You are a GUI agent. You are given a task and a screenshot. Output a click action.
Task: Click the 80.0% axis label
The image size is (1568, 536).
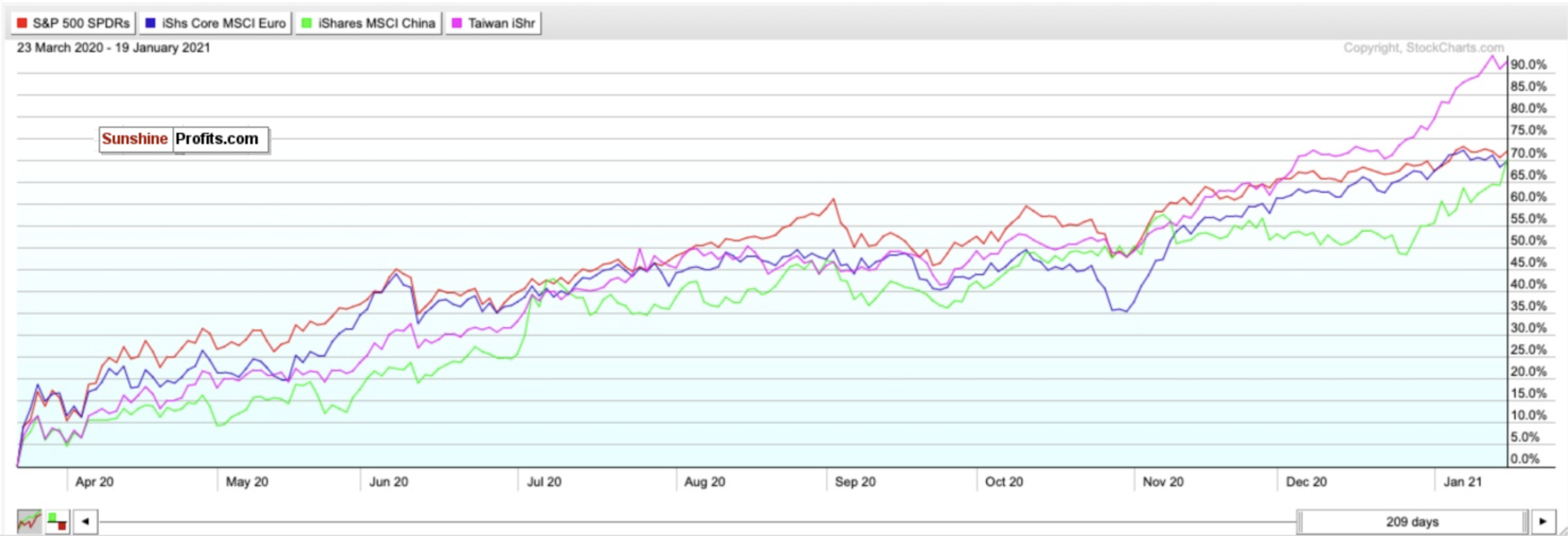(x=1528, y=109)
